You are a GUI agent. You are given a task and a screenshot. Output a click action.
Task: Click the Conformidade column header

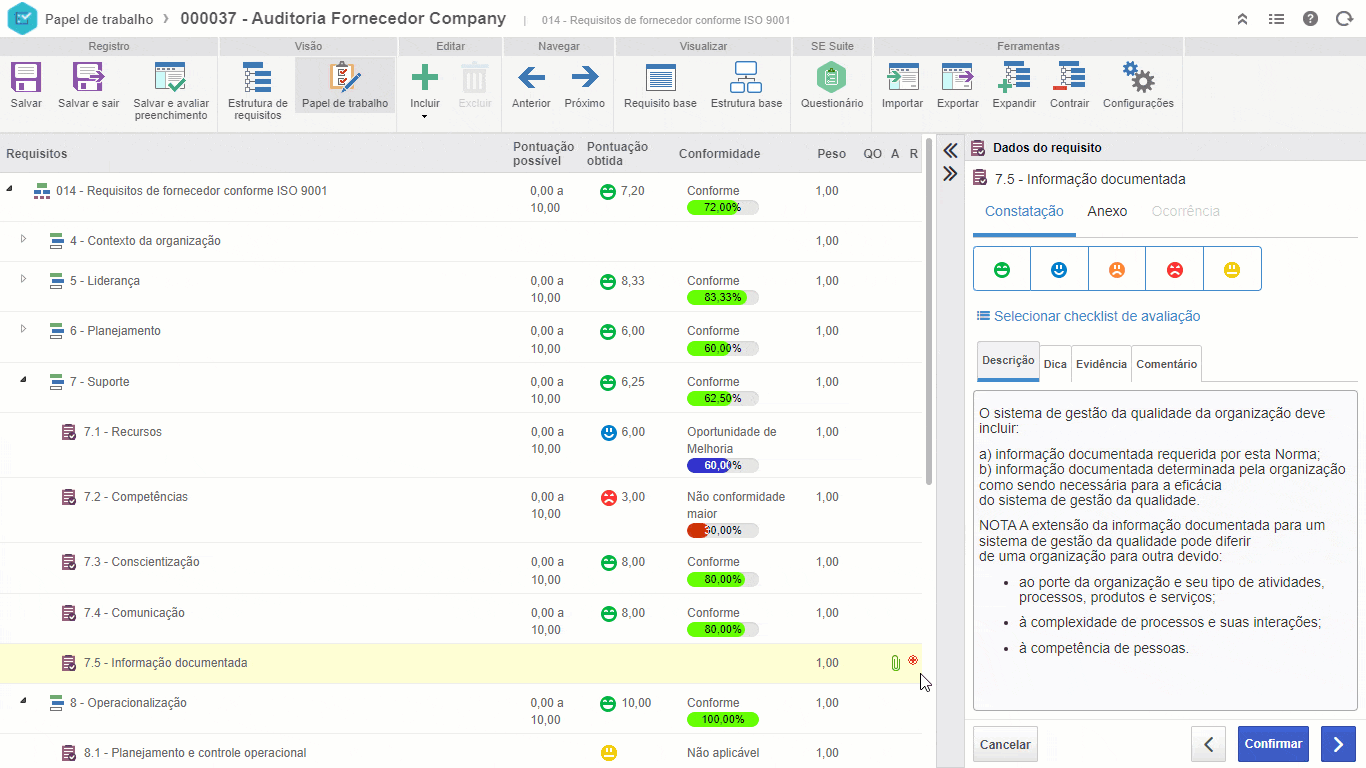[719, 154]
